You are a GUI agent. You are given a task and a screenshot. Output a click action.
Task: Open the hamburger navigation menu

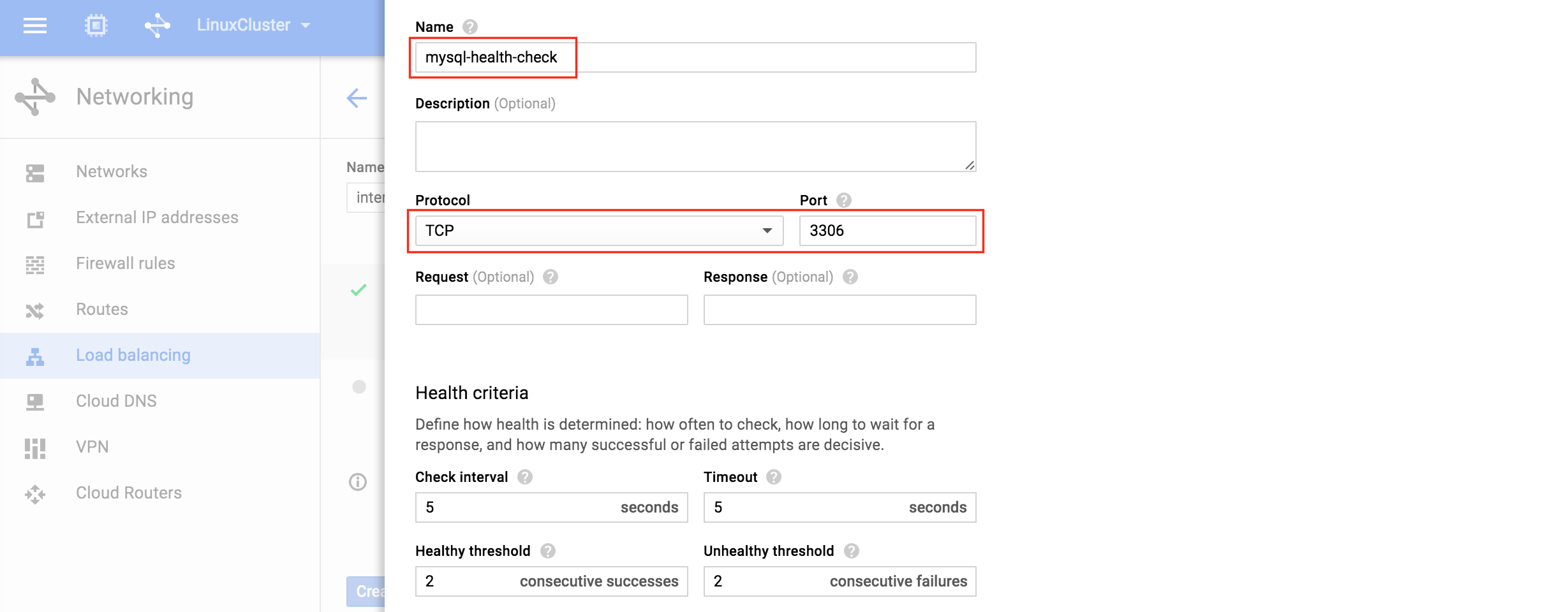coord(35,25)
